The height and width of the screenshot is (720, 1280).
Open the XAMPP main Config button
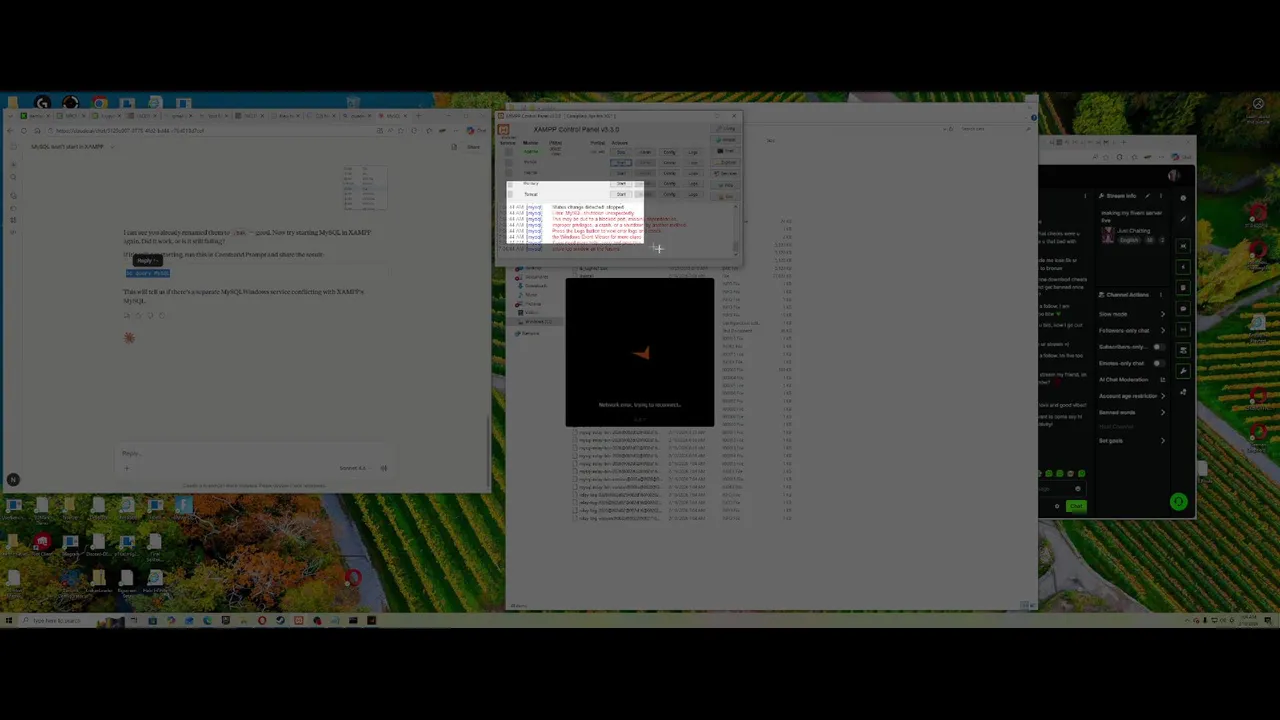tap(725, 128)
